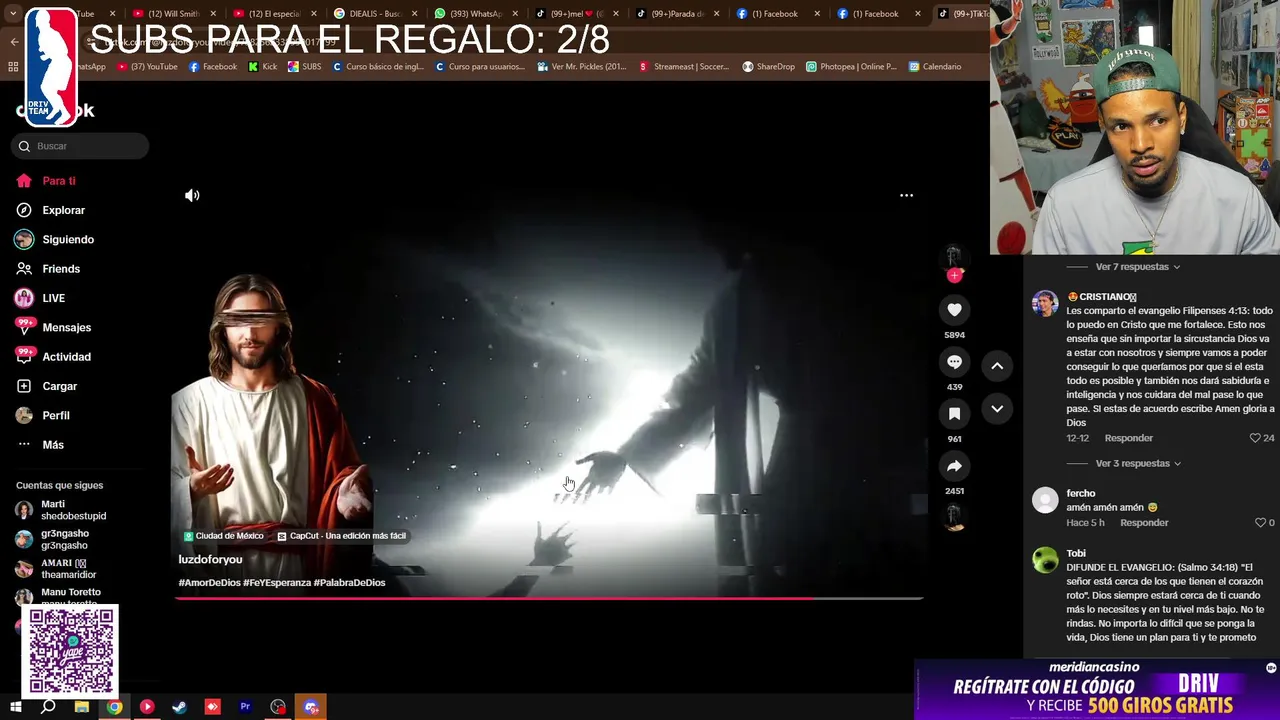Share the video with the arrow icon
The image size is (1280, 720).
click(954, 466)
